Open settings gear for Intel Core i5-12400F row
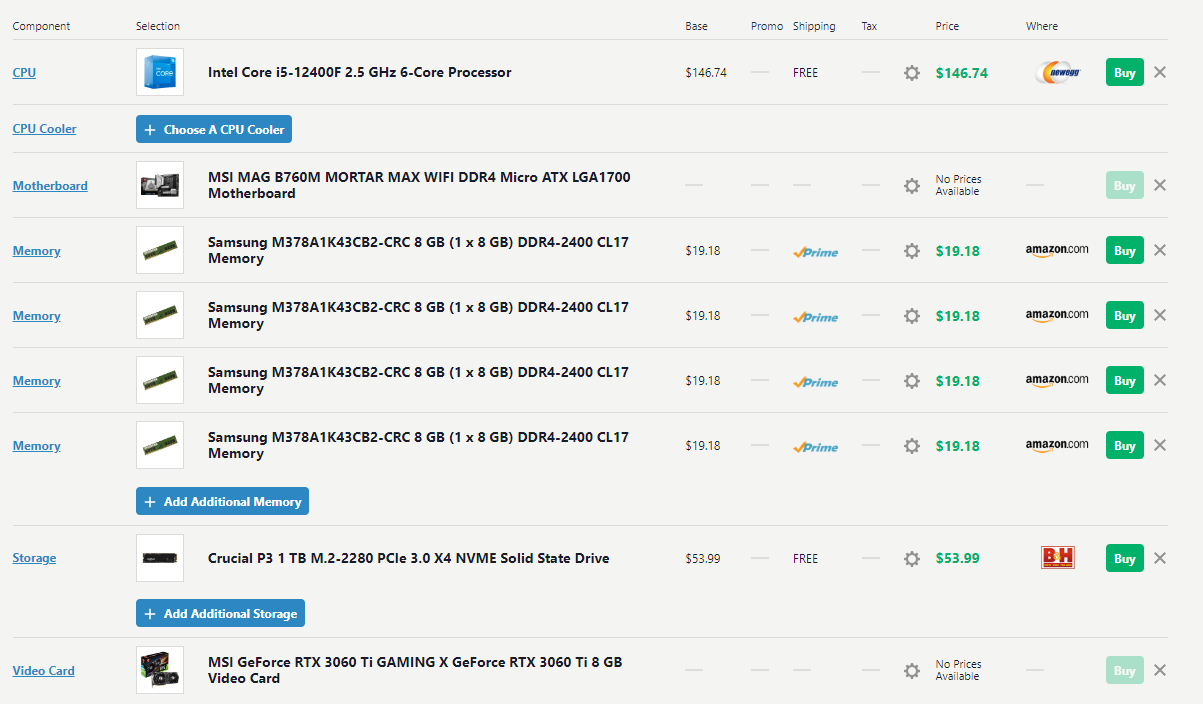Screen dimensions: 1203x704 point(911,73)
